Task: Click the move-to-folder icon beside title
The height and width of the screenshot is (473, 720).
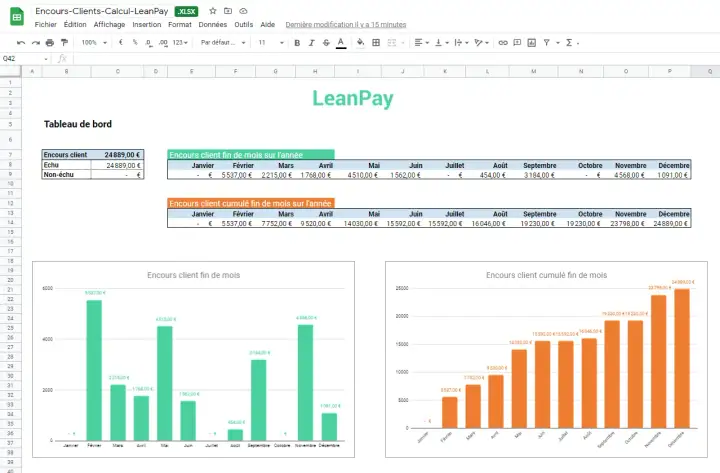Action: [228, 11]
